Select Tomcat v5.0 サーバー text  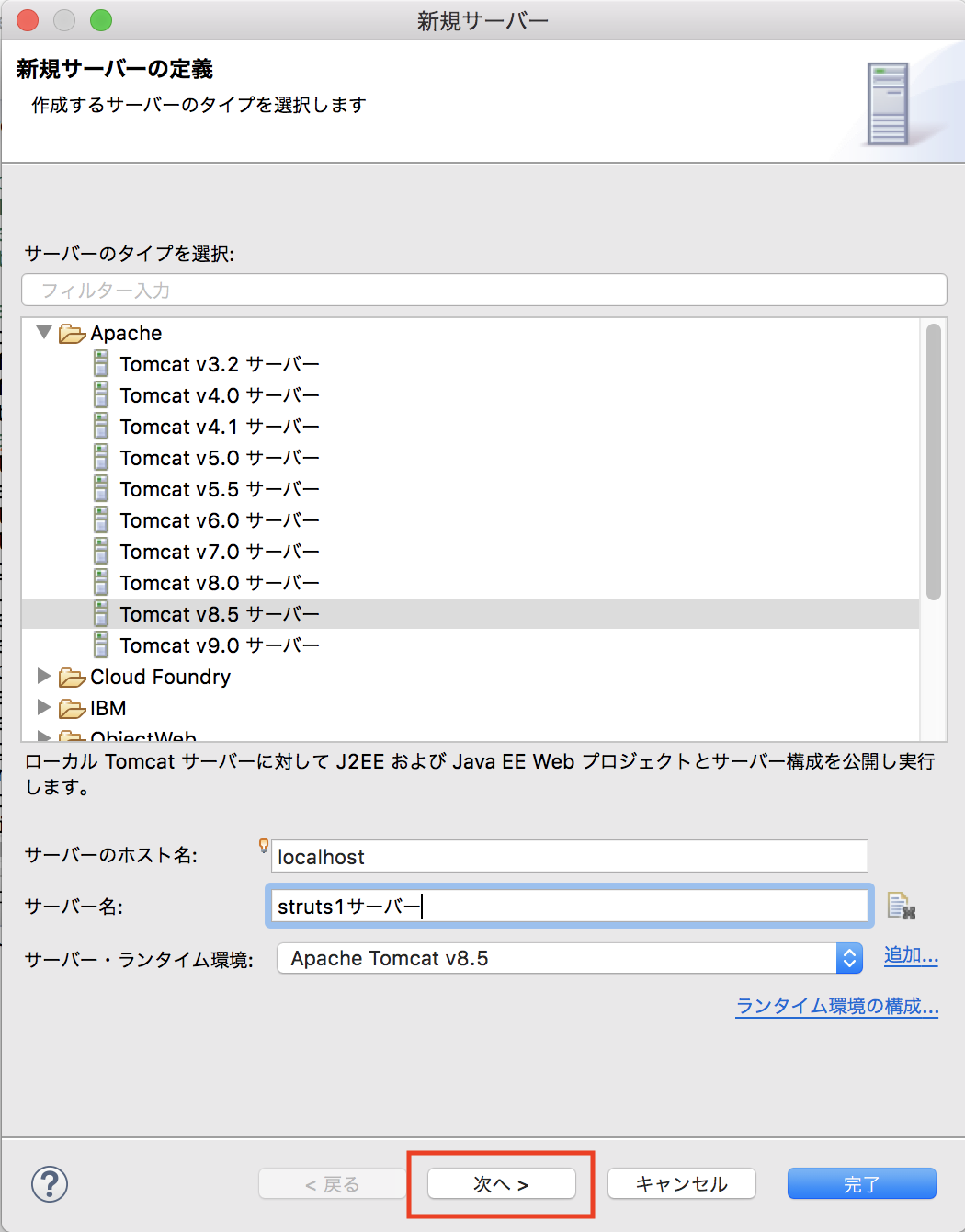(x=220, y=458)
